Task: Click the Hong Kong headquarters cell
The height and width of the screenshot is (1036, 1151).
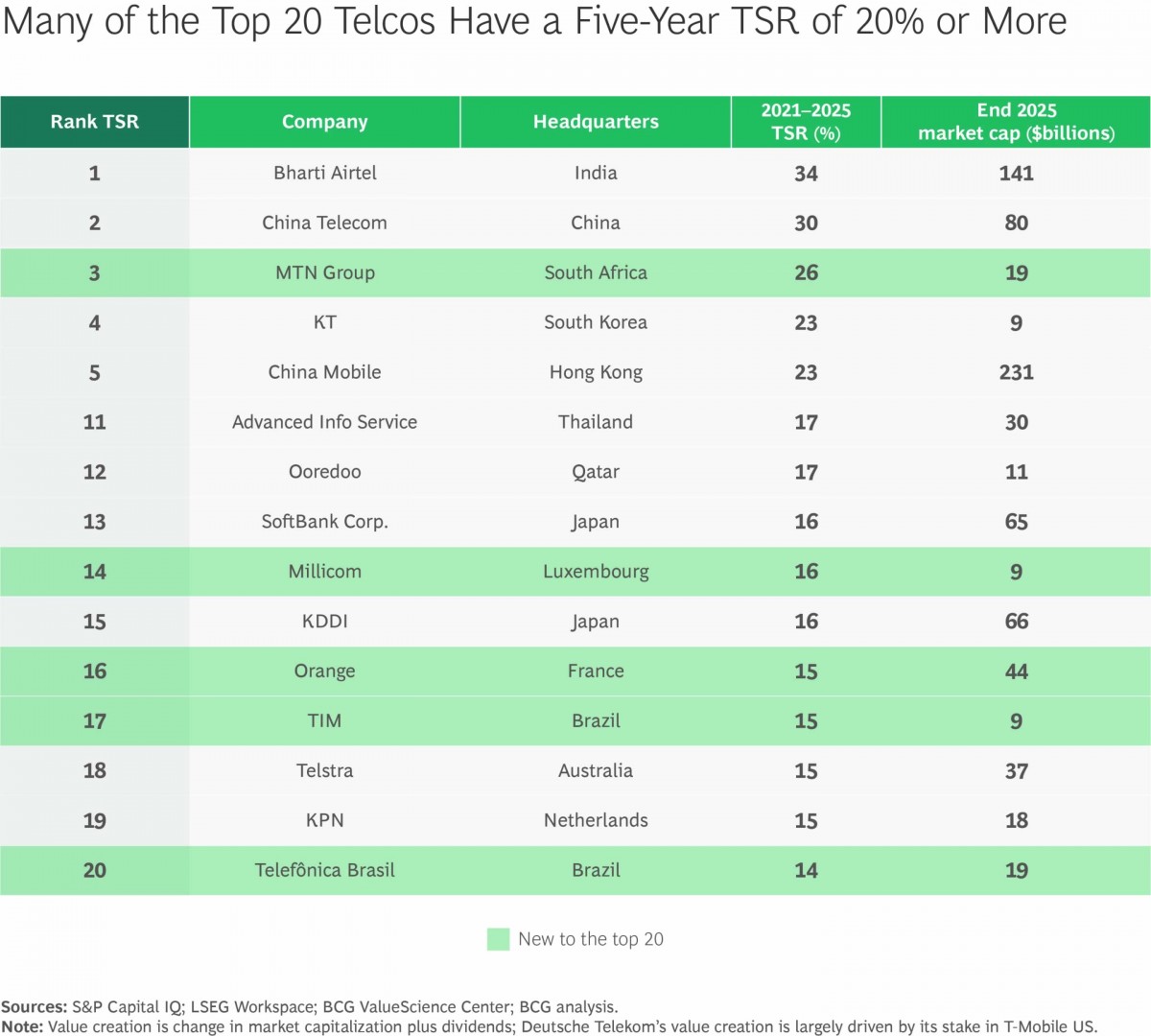Action: (596, 372)
